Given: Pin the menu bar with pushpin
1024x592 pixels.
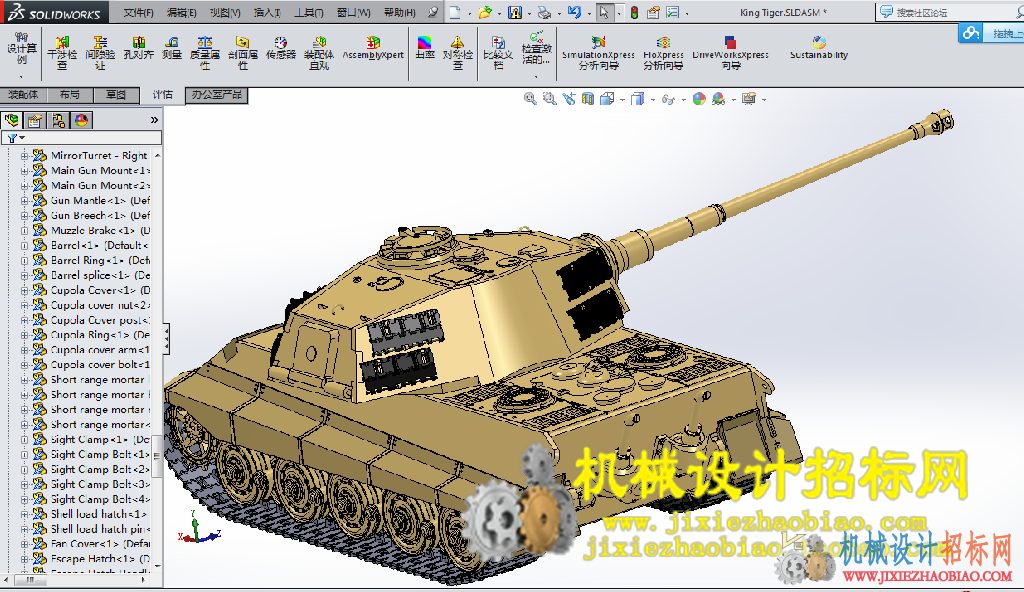Looking at the screenshot, I should (433, 12).
